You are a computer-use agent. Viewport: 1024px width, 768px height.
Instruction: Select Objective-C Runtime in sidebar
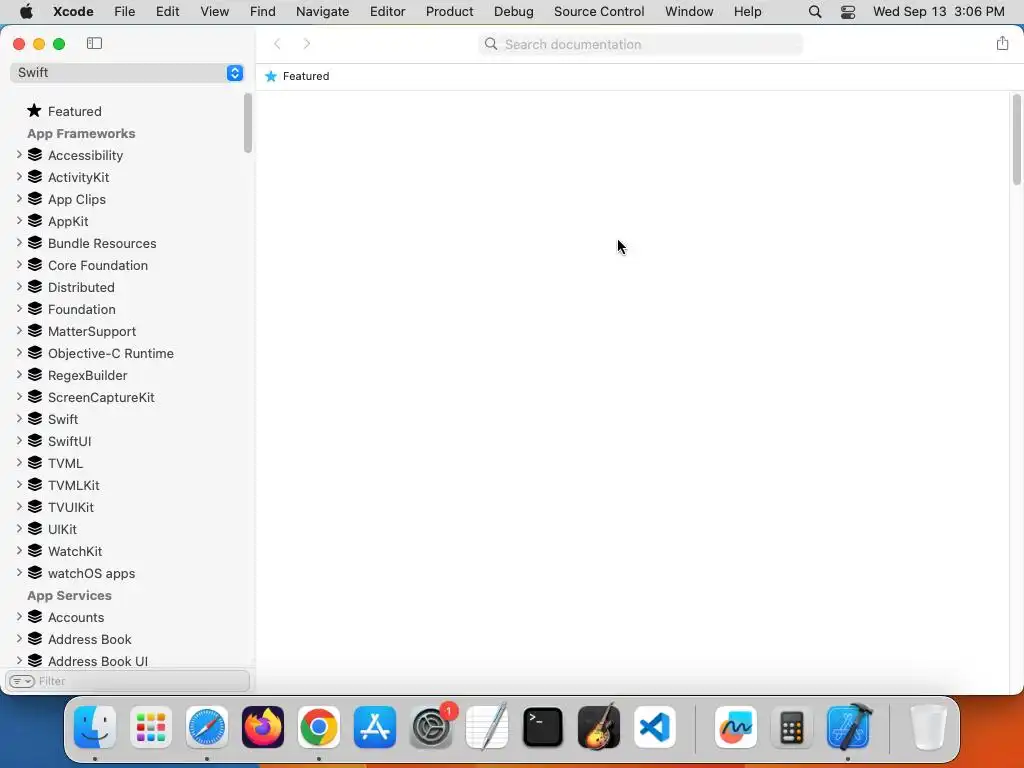click(x=111, y=353)
